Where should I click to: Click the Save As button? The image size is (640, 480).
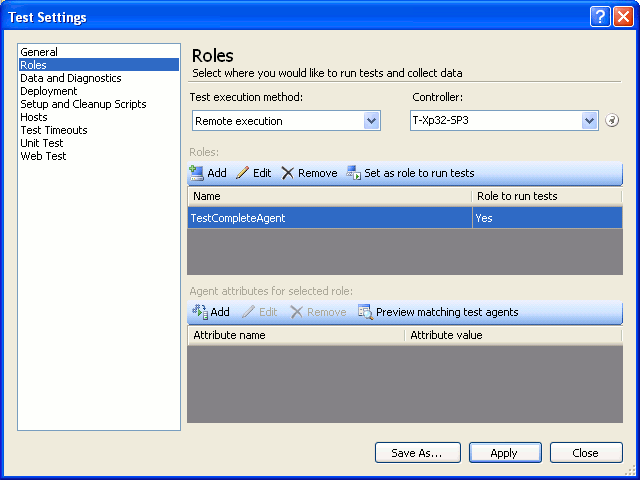coord(417,453)
